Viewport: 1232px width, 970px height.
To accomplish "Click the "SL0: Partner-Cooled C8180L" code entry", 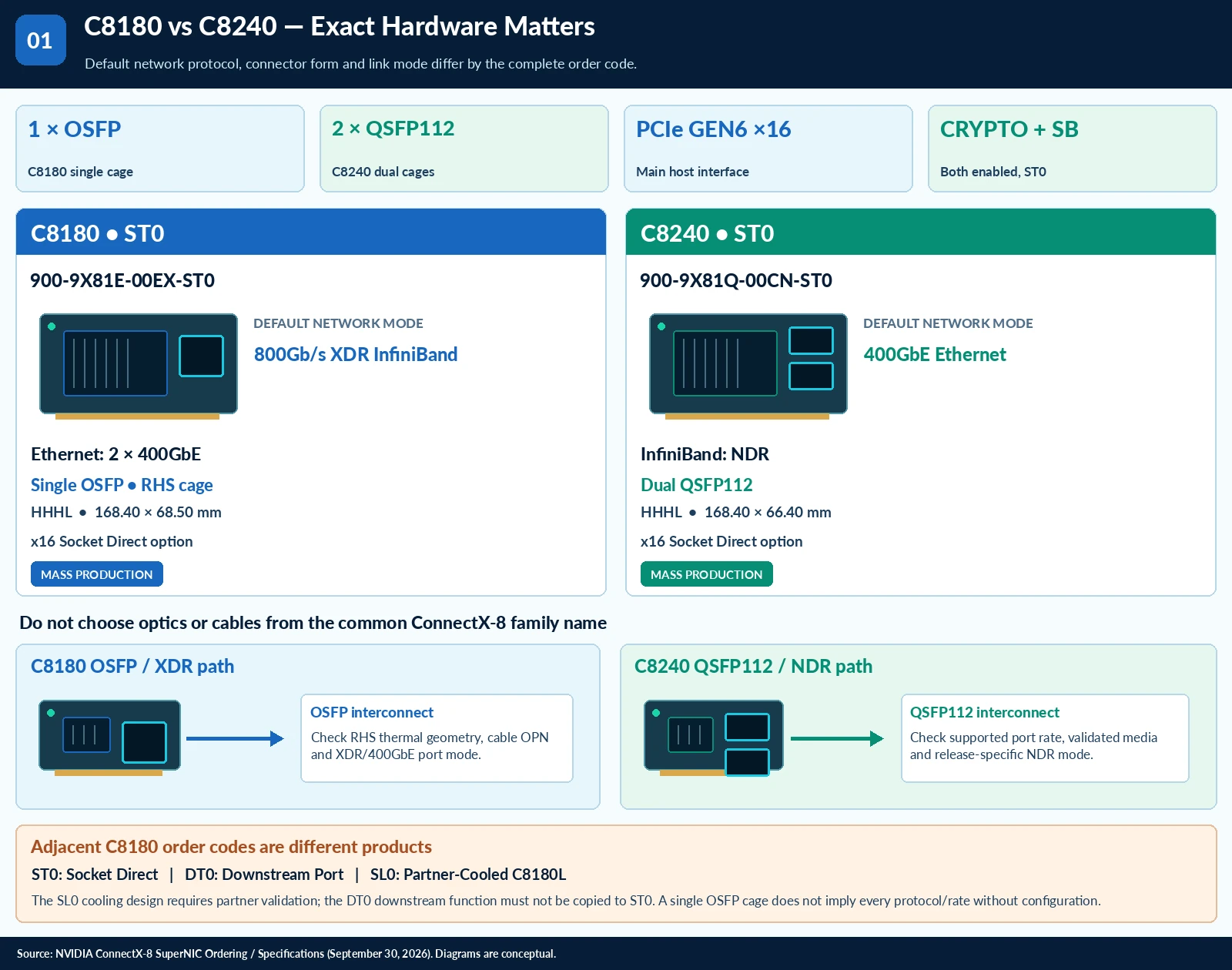I will click(x=468, y=875).
